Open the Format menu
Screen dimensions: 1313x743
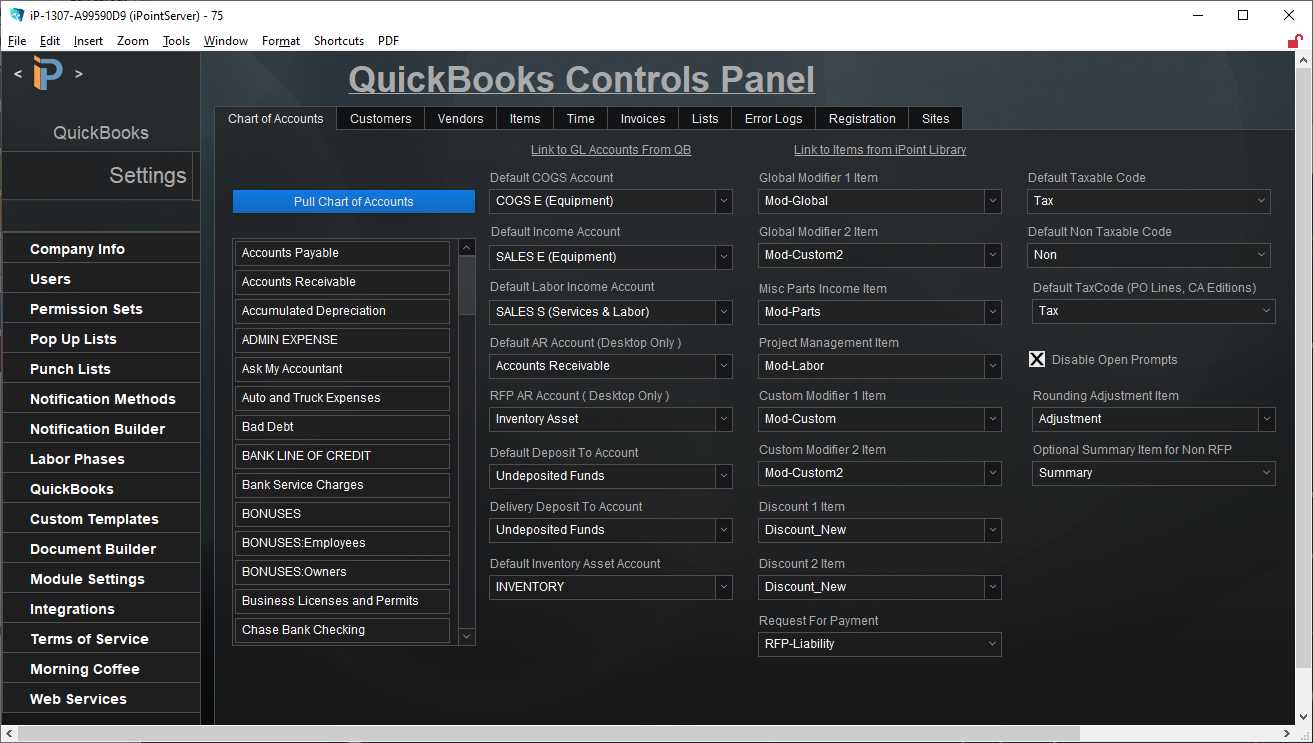[281, 41]
